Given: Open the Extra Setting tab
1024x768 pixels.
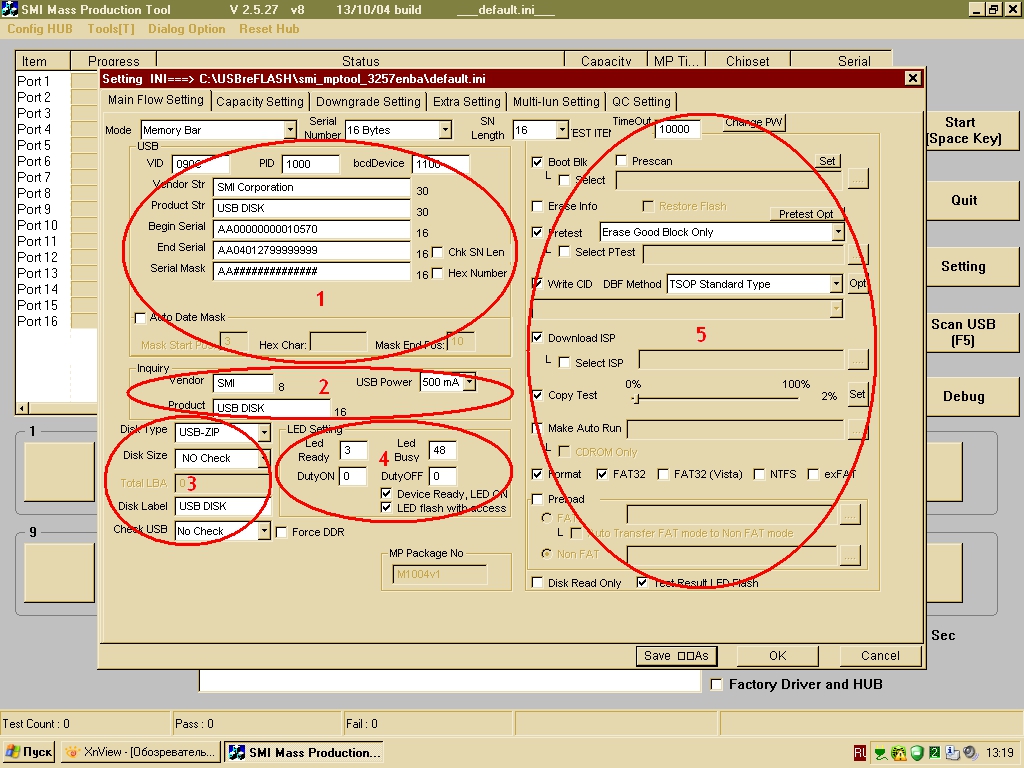Looking at the screenshot, I should [466, 101].
